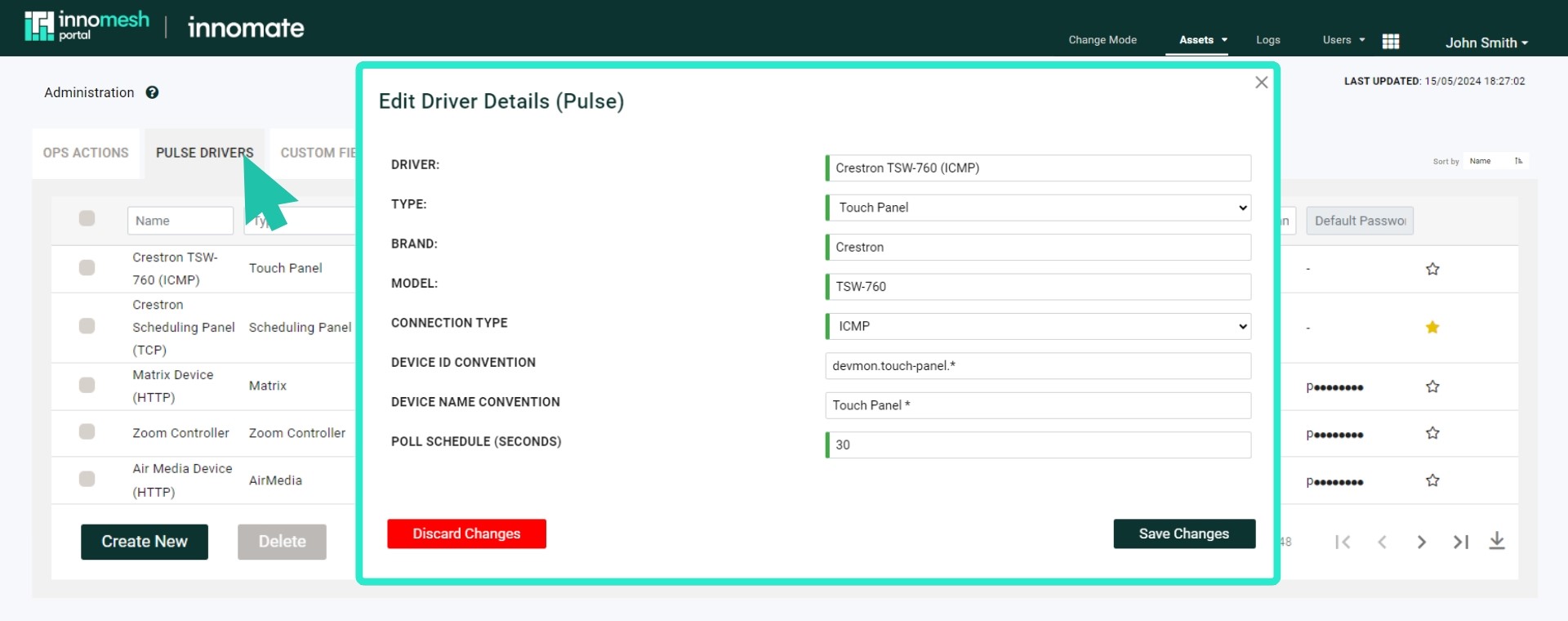Click the AirMedia type cell
Viewport: 1568px width, 621px height.
pos(275,480)
